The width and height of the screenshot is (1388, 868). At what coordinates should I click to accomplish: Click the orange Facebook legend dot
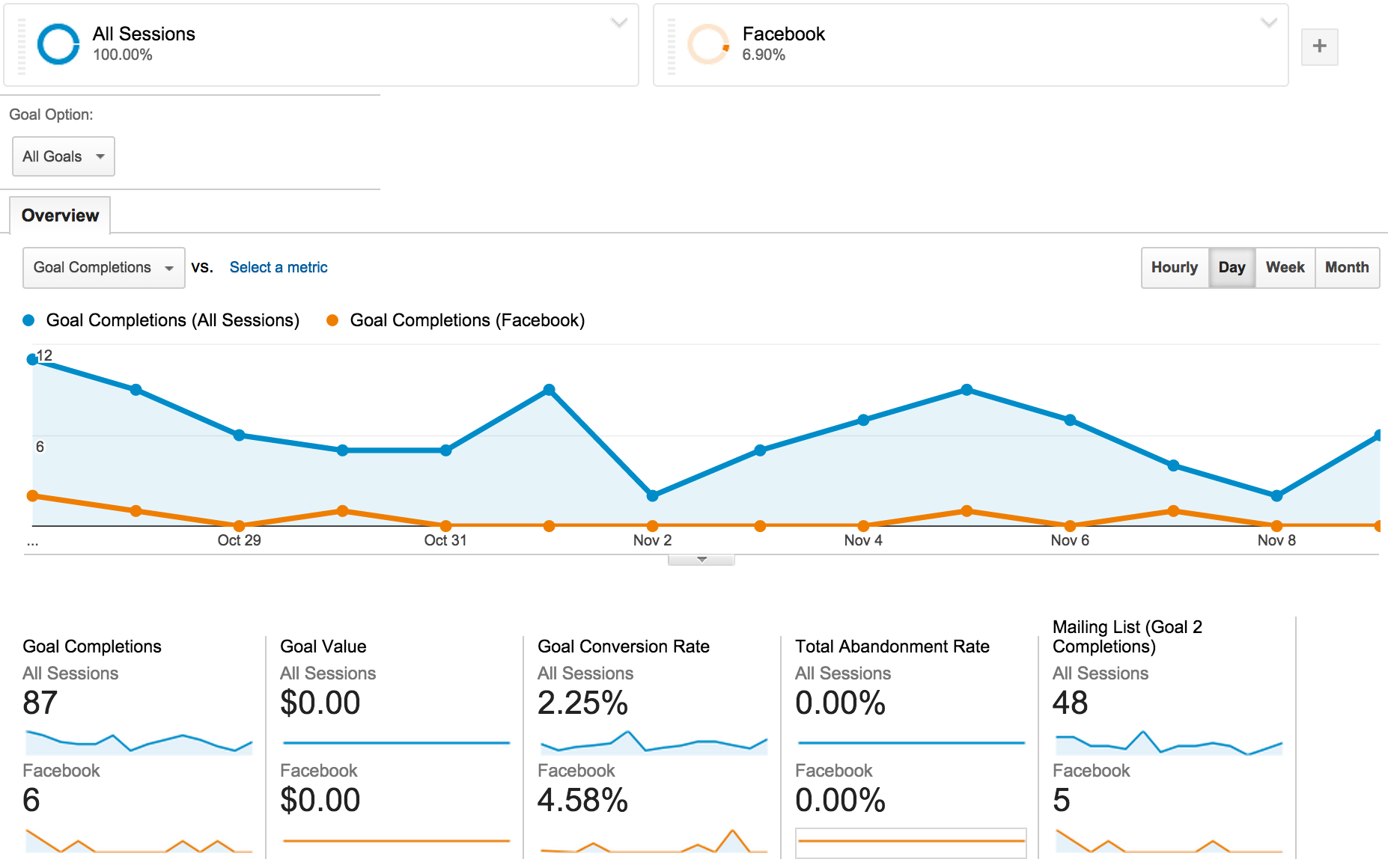tap(334, 320)
